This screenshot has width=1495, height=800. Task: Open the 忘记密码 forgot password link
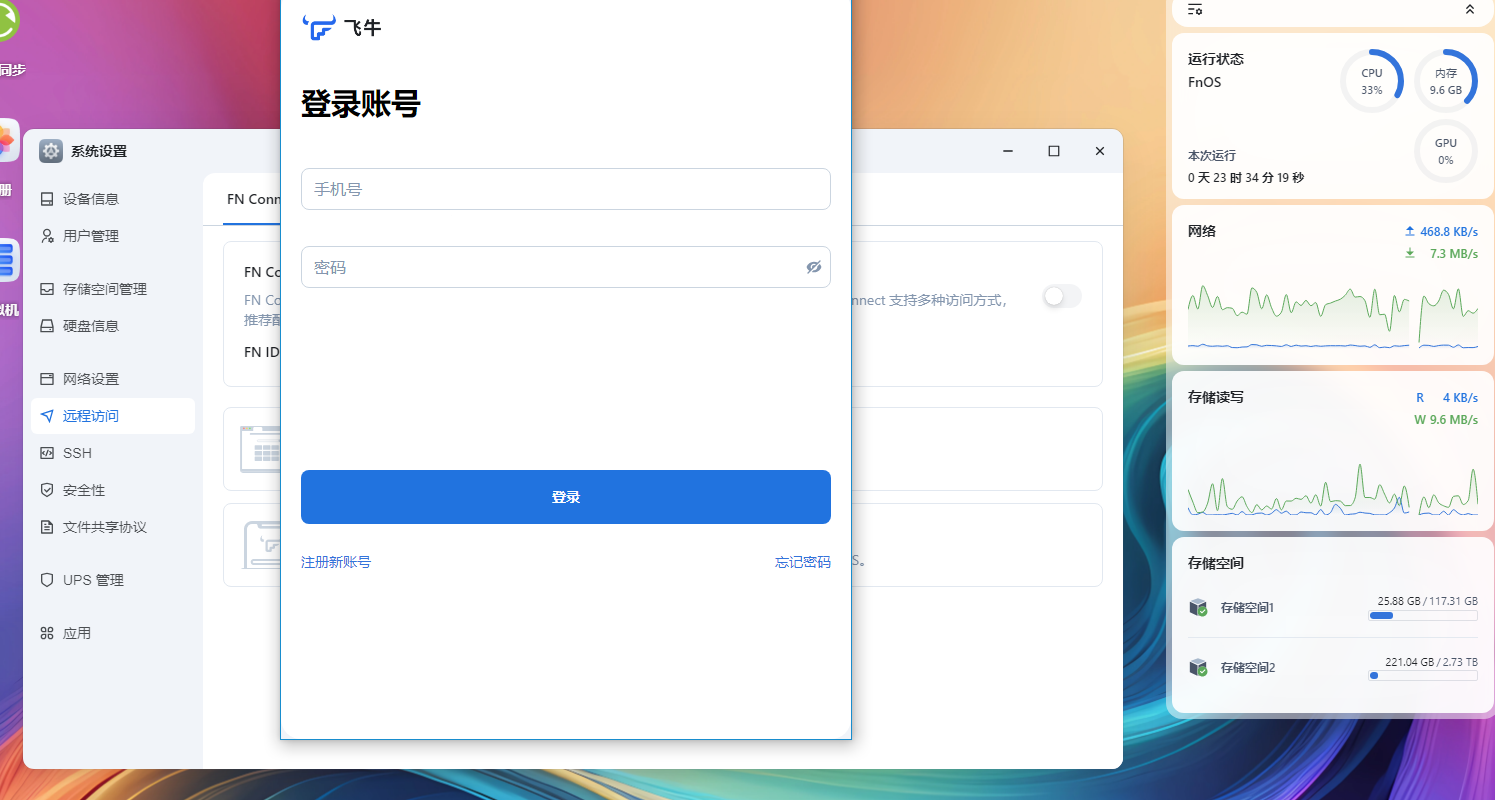pyautogui.click(x=803, y=562)
